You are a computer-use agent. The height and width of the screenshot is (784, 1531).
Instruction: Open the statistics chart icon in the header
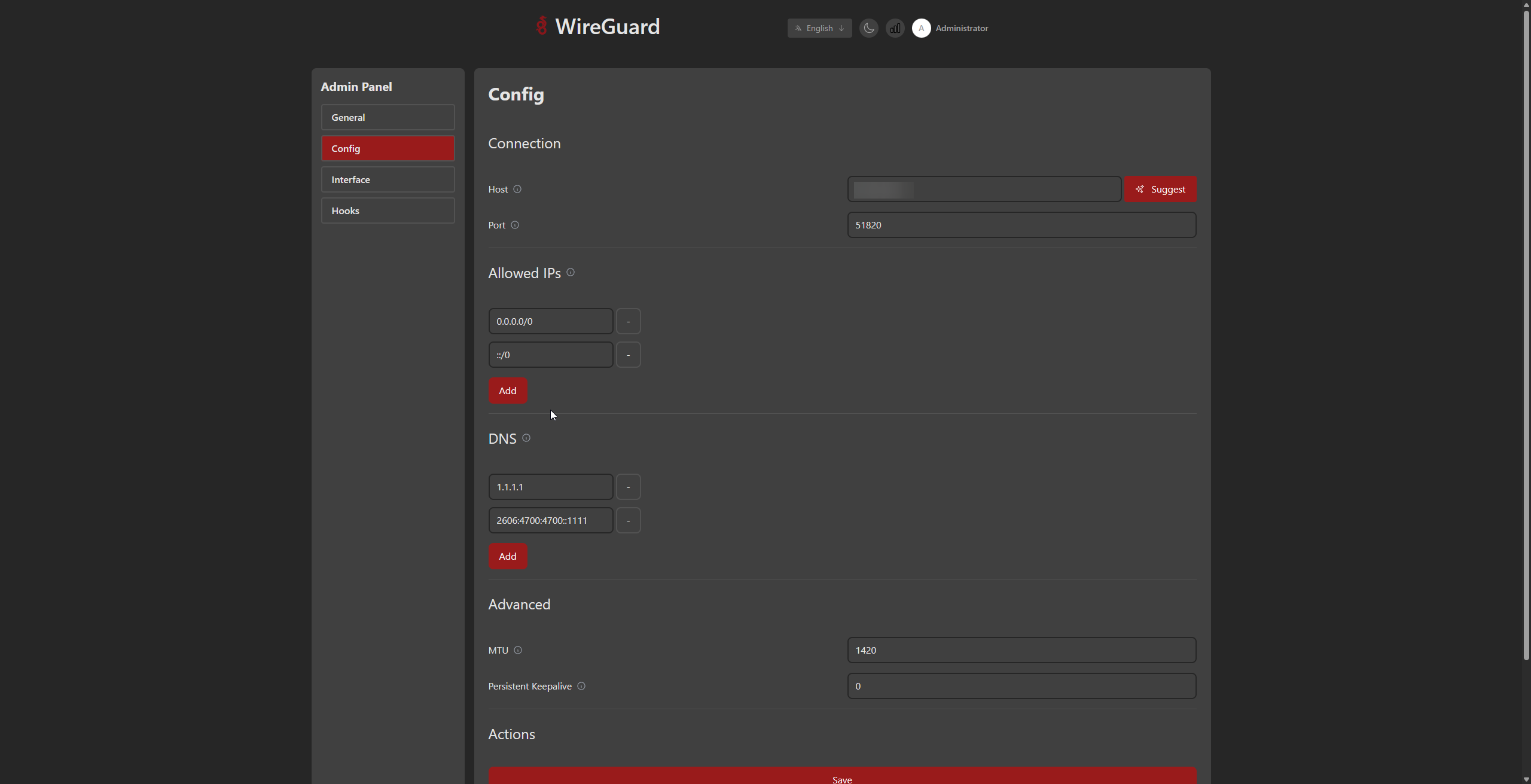click(895, 28)
